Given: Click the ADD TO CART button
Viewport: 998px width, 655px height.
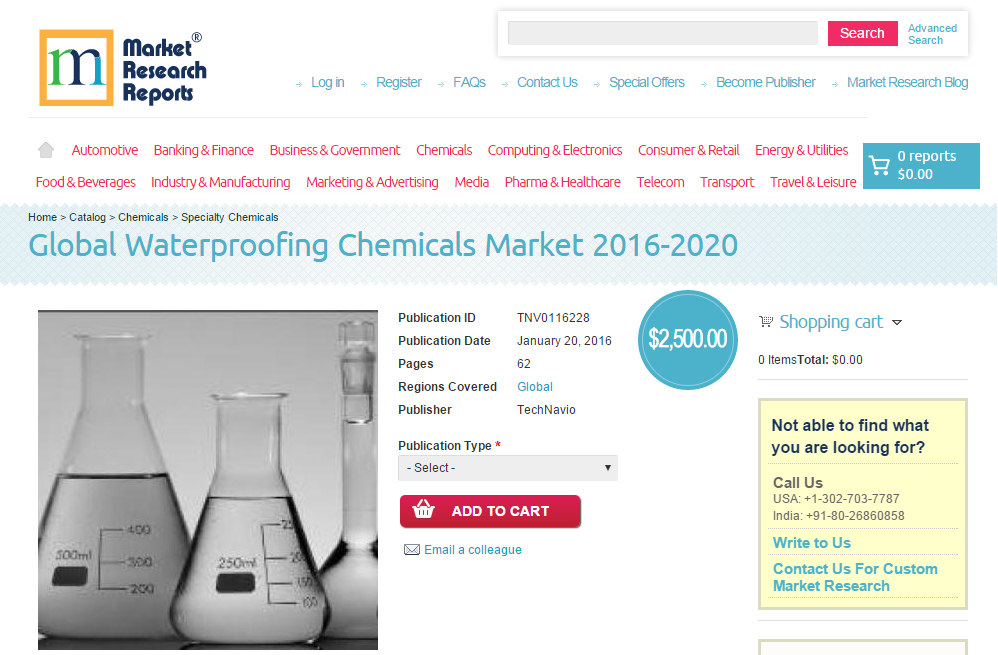Looking at the screenshot, I should [490, 511].
